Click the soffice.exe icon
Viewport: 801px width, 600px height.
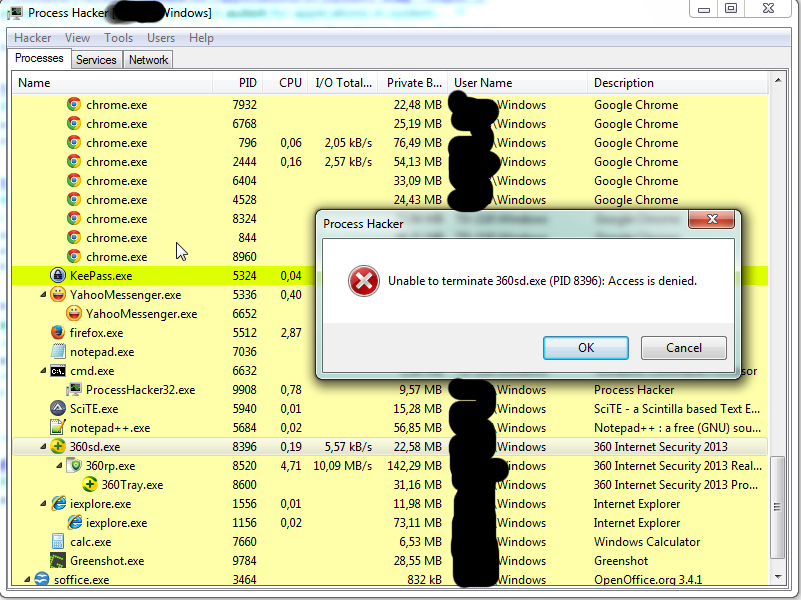click(x=41, y=579)
